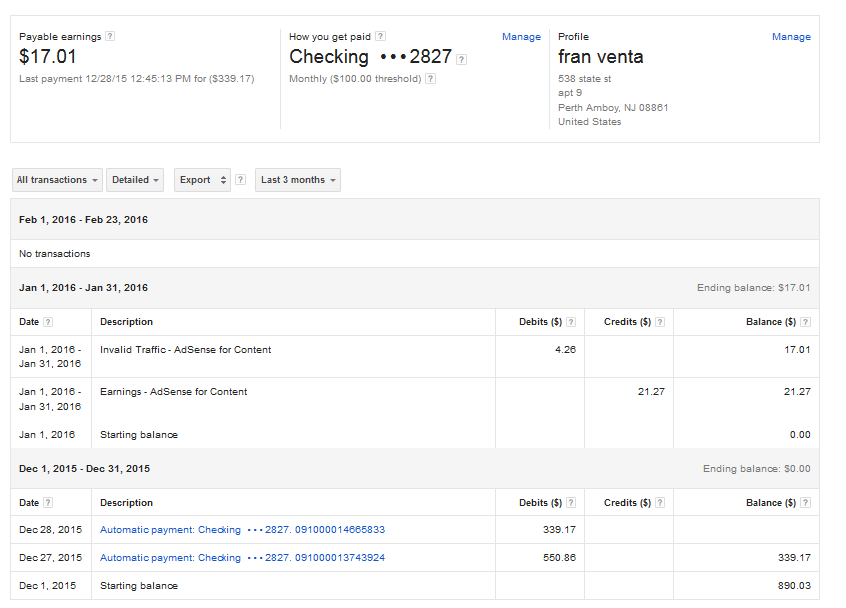
Task: Click Date help icon in December table
Action: [x=48, y=503]
